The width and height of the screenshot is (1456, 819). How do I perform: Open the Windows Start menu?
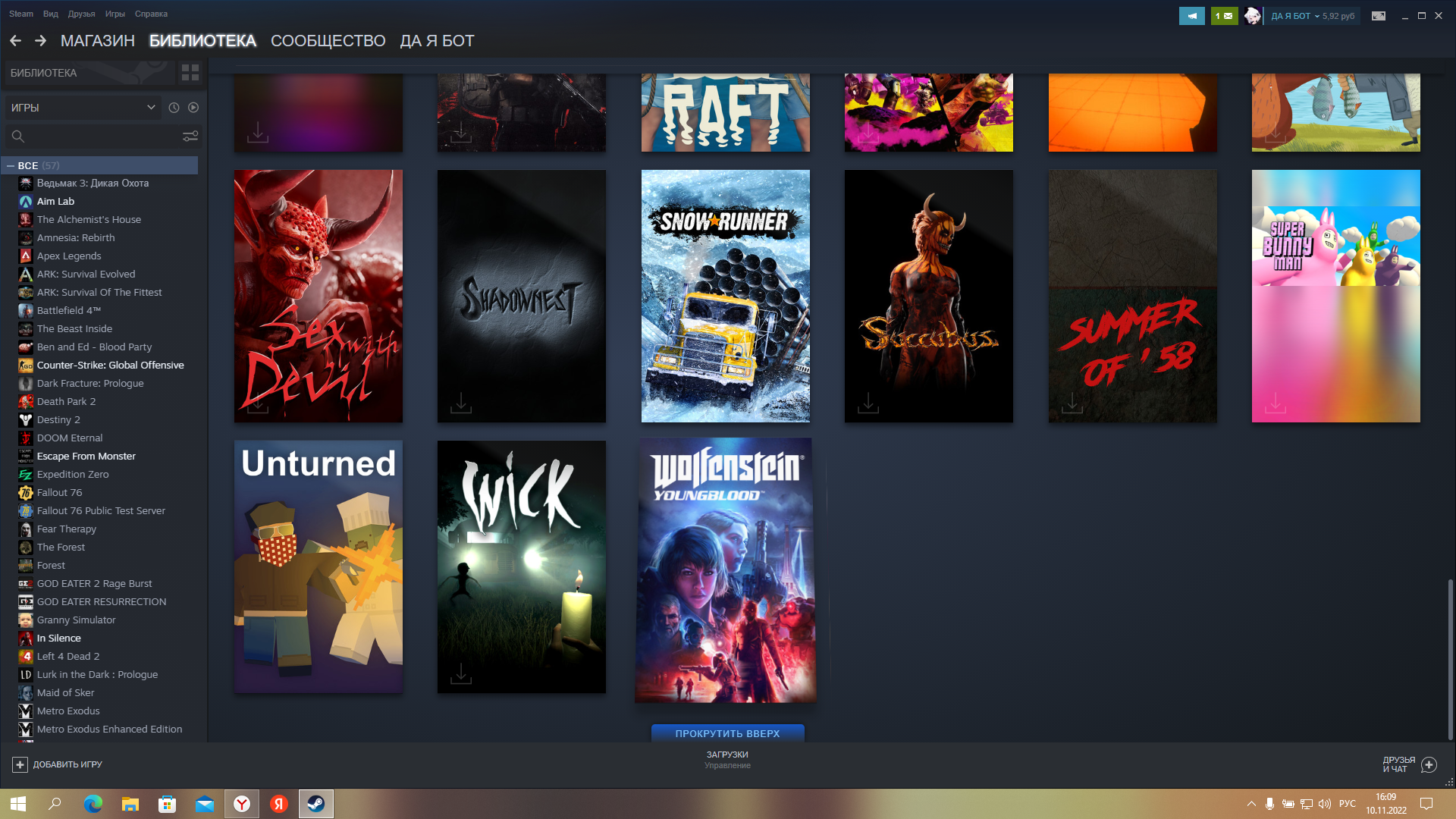18,804
